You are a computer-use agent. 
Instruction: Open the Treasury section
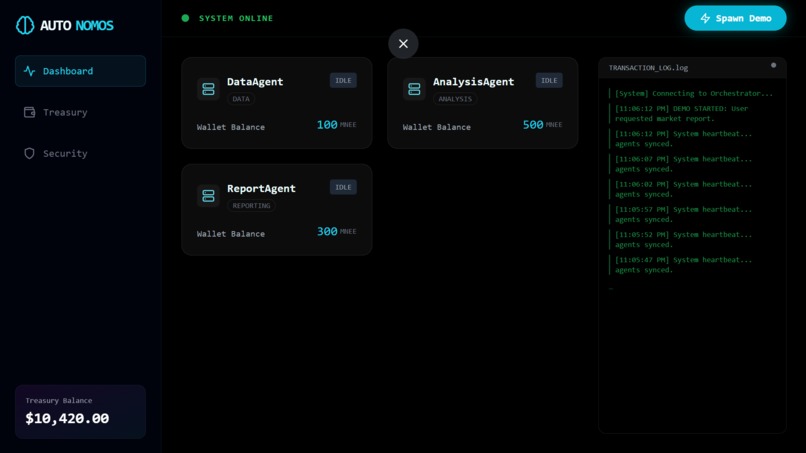tap(80, 112)
